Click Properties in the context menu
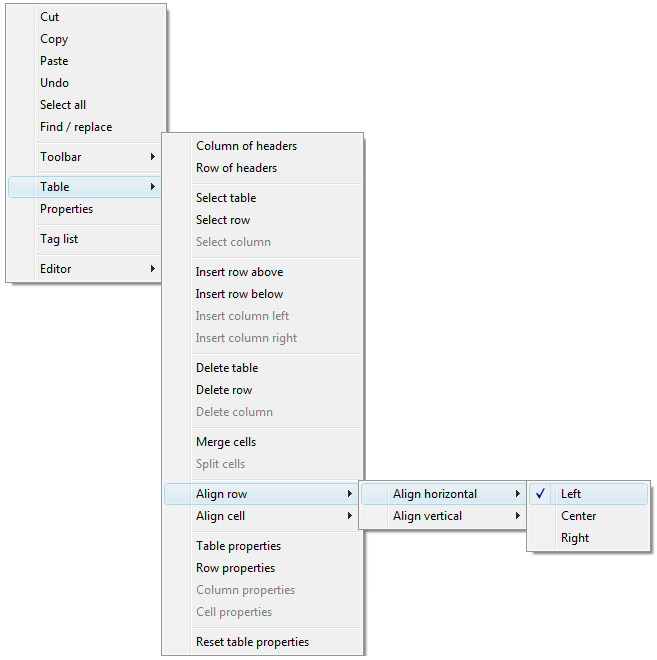The height and width of the screenshot is (660, 657). coord(85,209)
